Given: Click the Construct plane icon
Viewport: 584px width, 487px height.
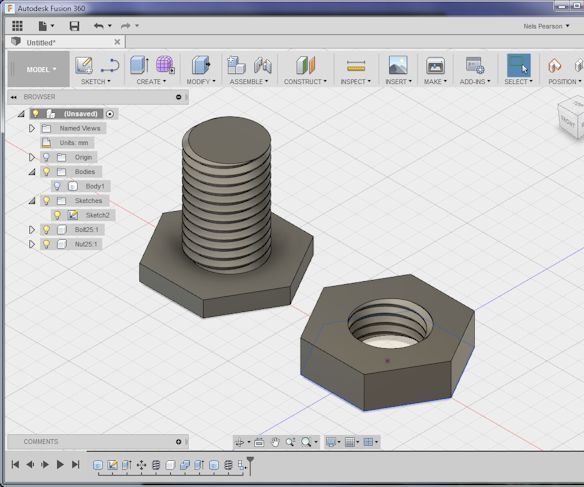Looking at the screenshot, I should [x=305, y=65].
